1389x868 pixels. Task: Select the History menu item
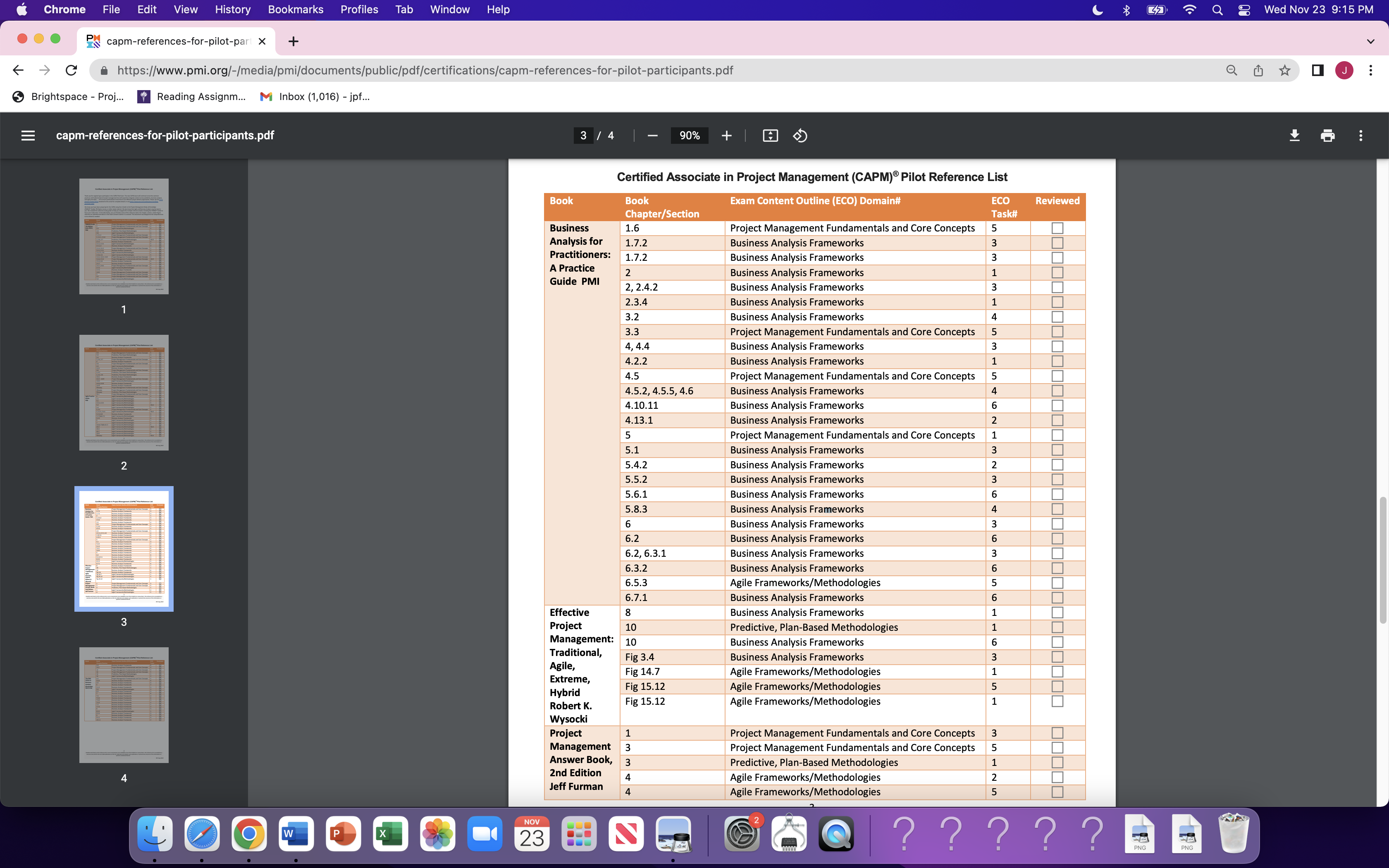coord(232,9)
